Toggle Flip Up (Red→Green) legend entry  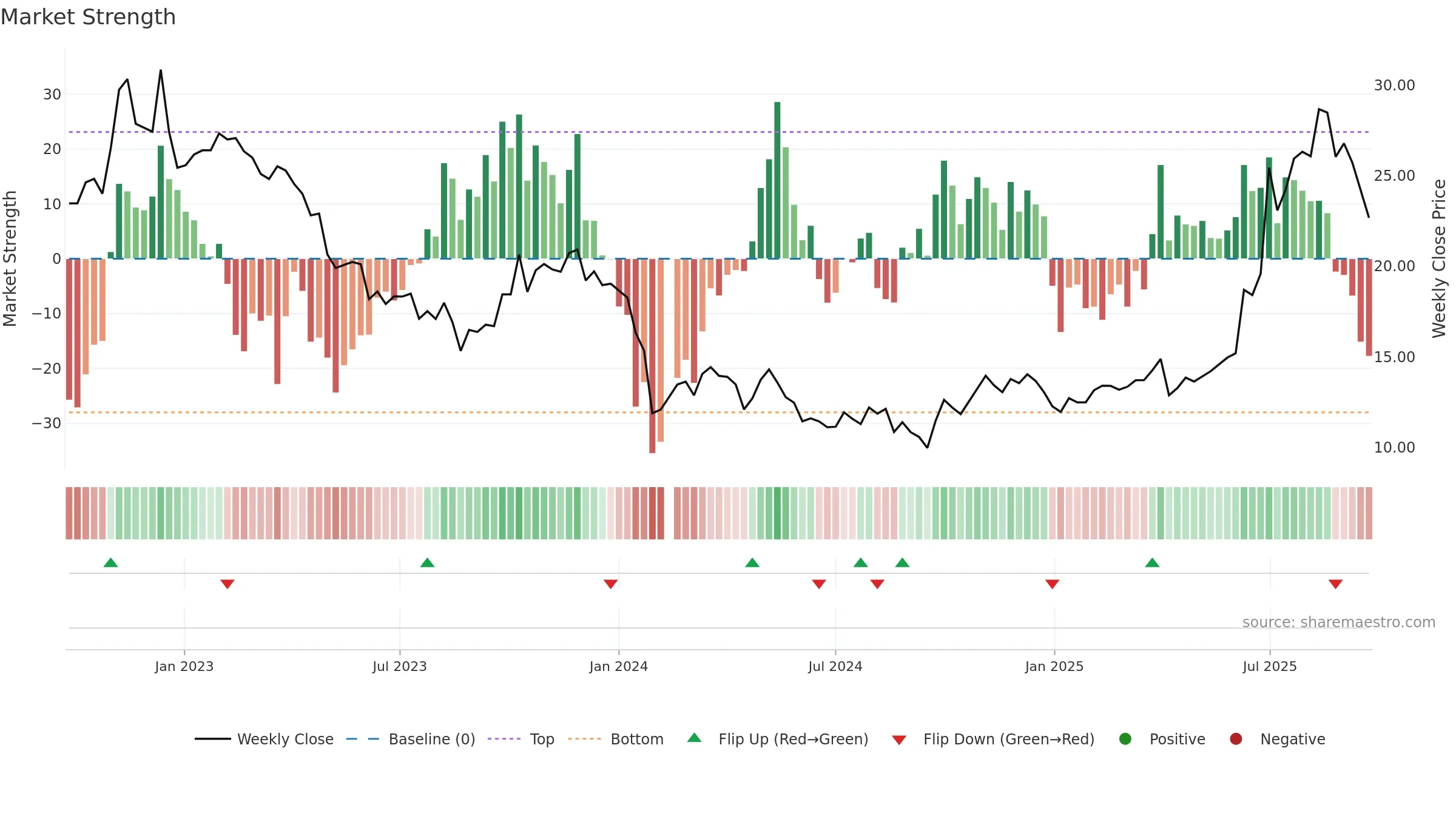(778, 739)
